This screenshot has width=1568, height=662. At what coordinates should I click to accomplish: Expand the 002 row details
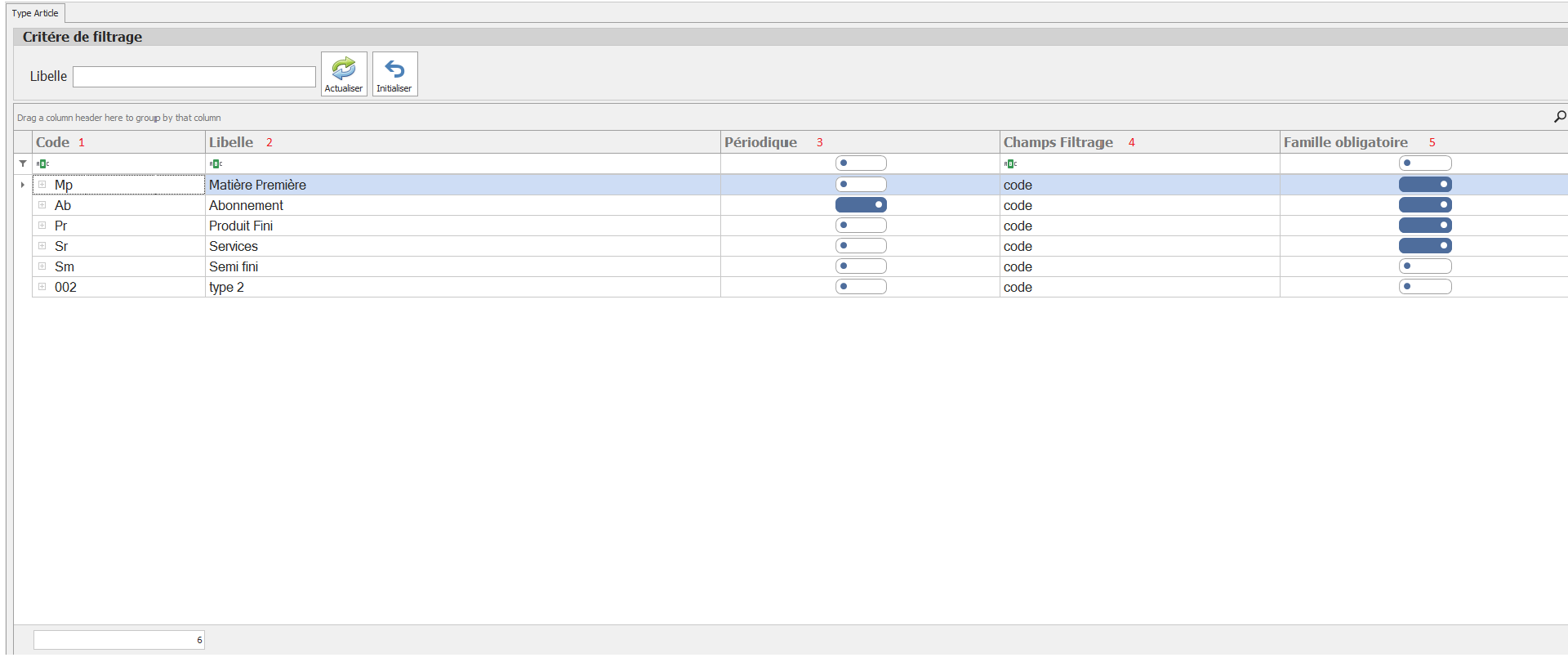click(42, 287)
